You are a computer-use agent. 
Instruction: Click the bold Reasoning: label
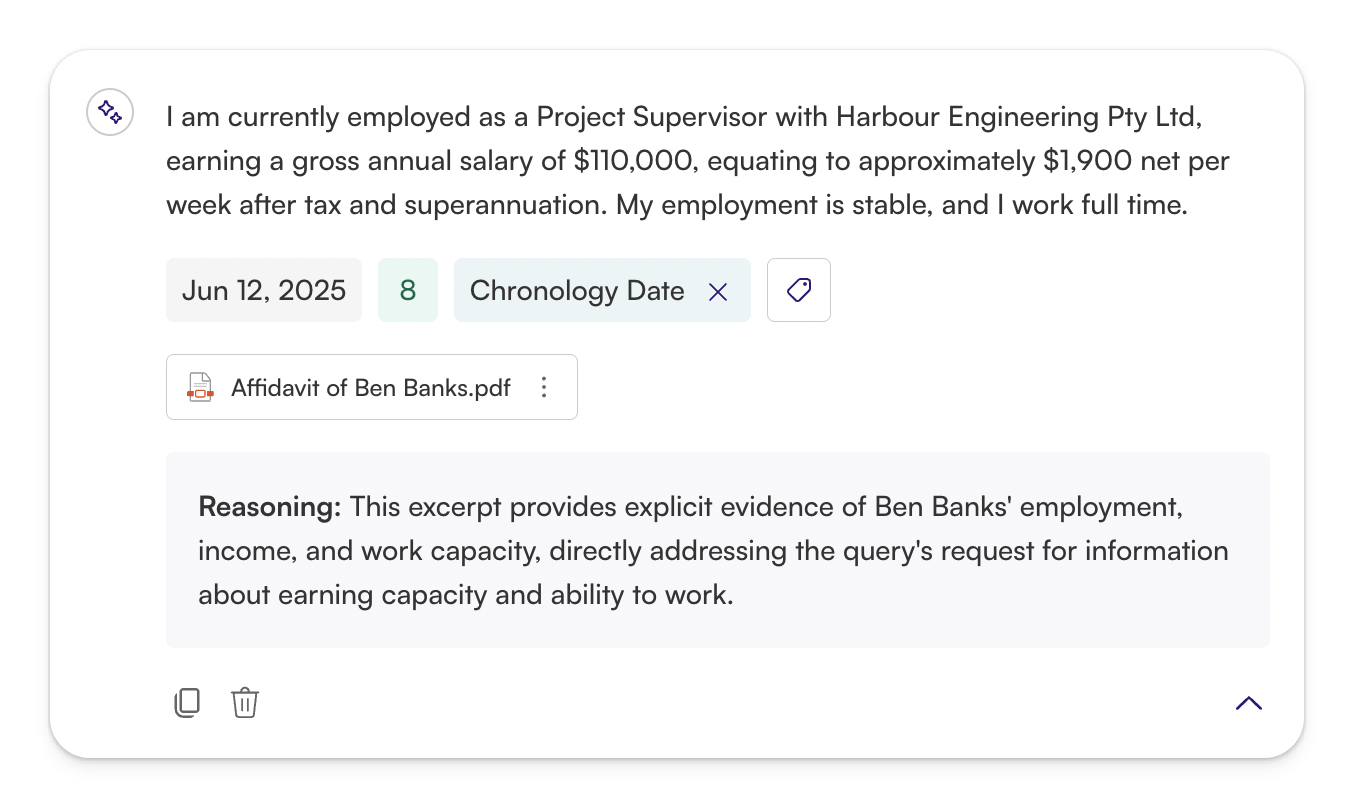[x=270, y=506]
